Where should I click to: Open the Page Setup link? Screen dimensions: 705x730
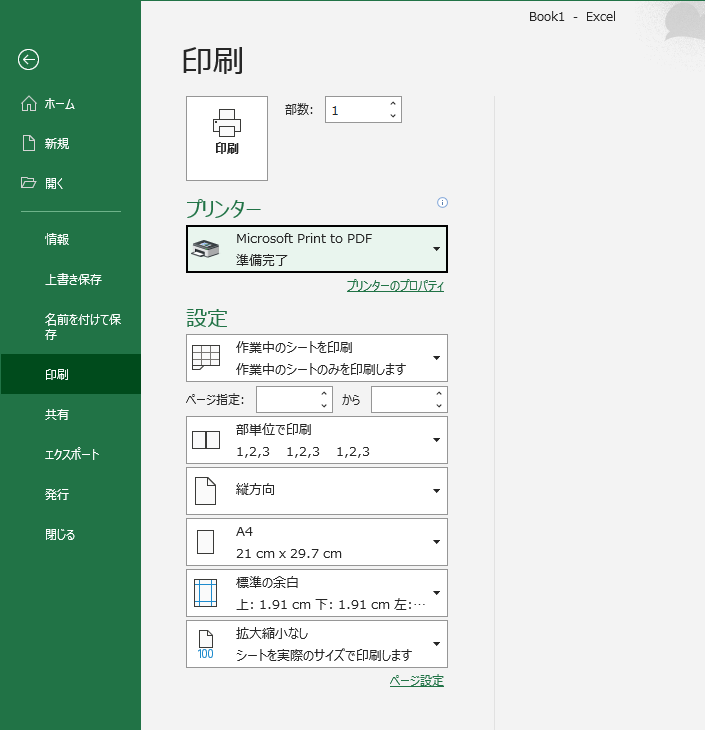[x=416, y=681]
